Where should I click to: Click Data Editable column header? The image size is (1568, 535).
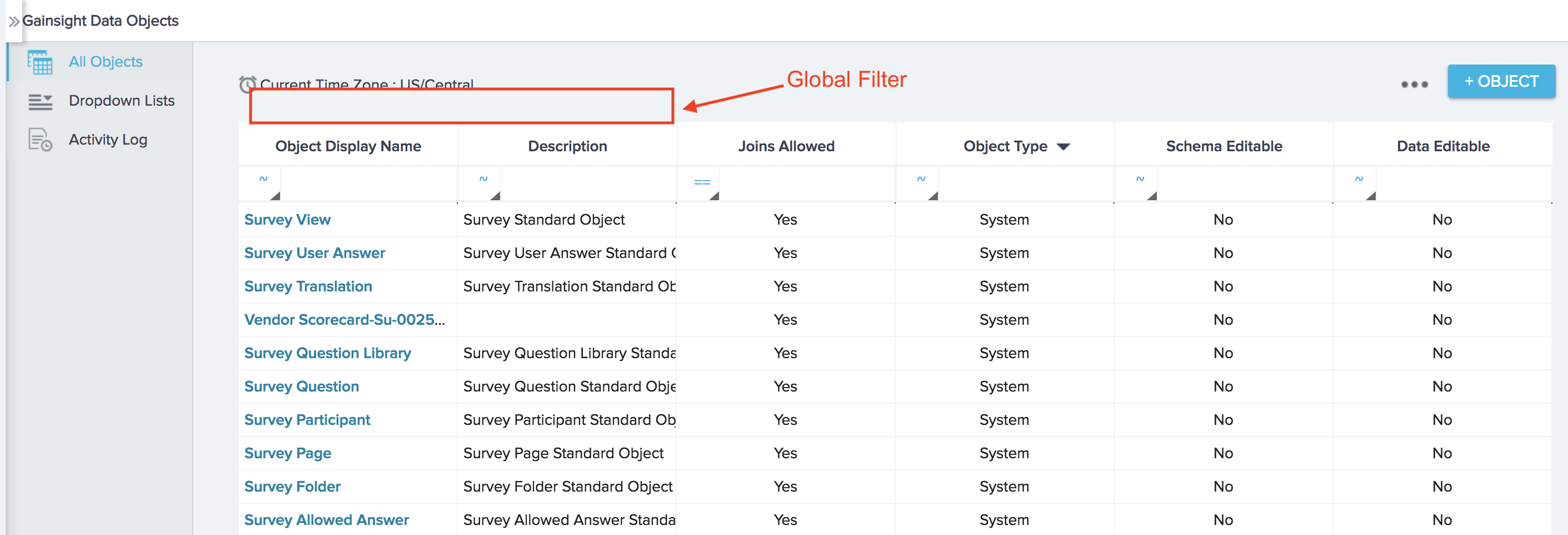1443,146
